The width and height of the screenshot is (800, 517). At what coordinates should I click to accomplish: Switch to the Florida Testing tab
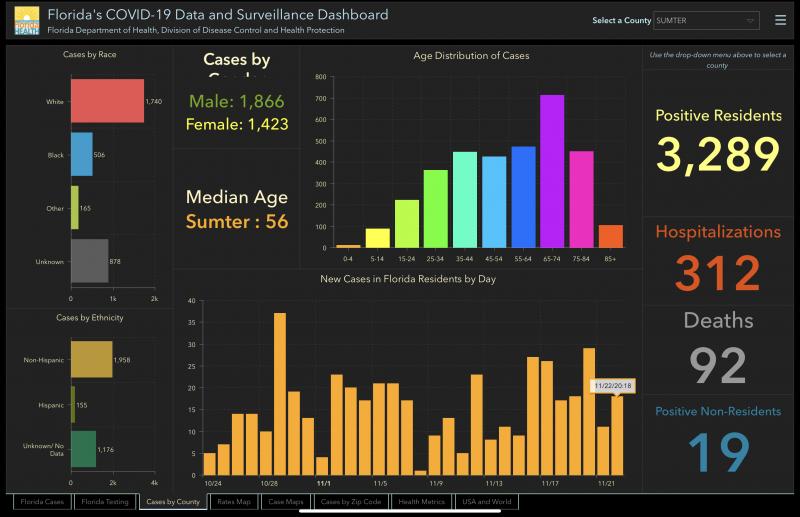tap(105, 502)
